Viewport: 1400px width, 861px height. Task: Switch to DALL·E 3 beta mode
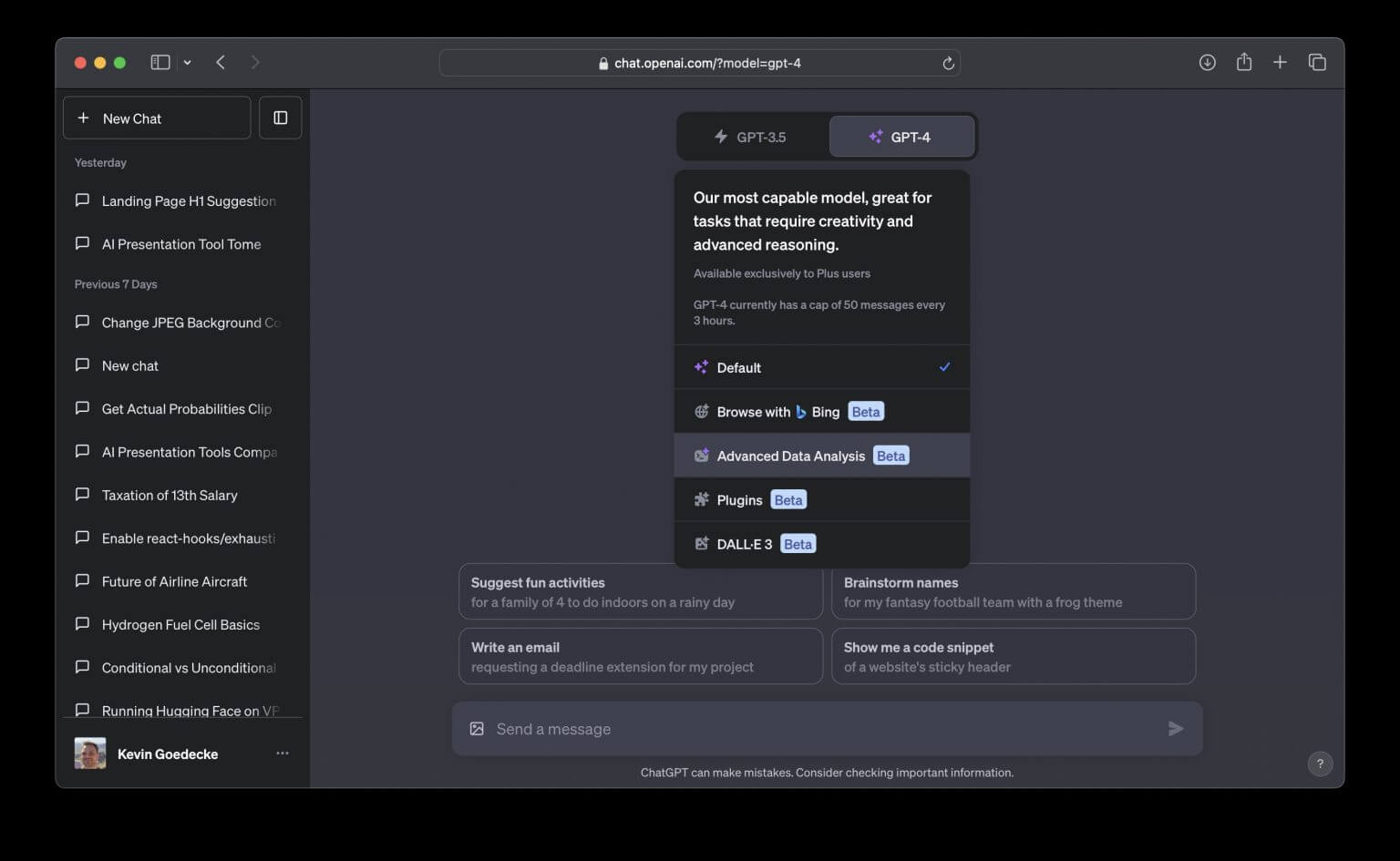744,543
